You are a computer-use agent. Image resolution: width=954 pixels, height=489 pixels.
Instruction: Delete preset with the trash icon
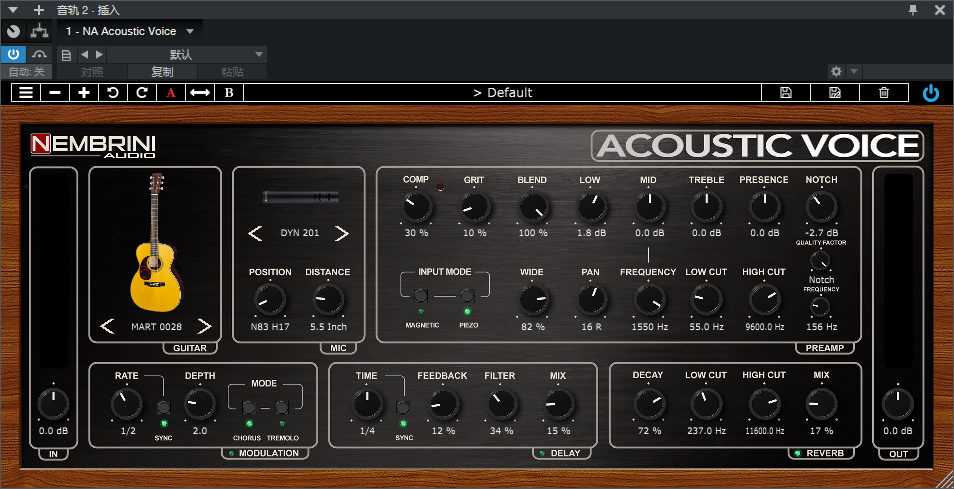pos(884,92)
